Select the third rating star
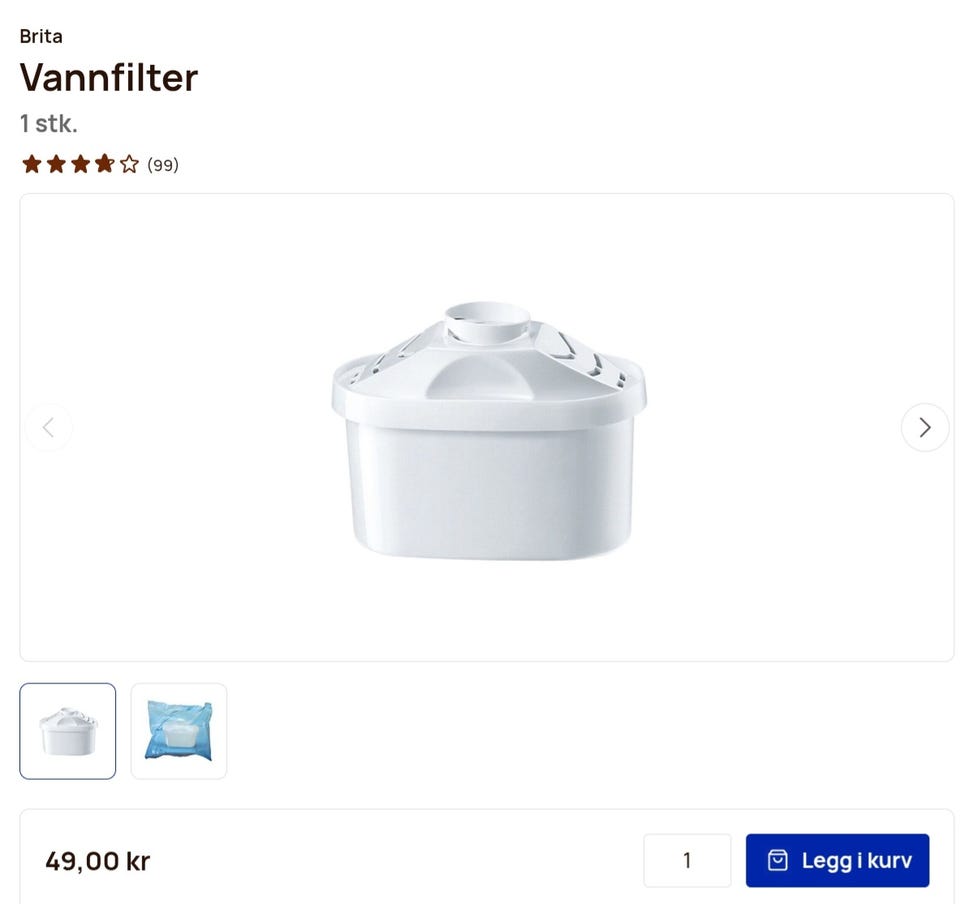 [x=80, y=164]
